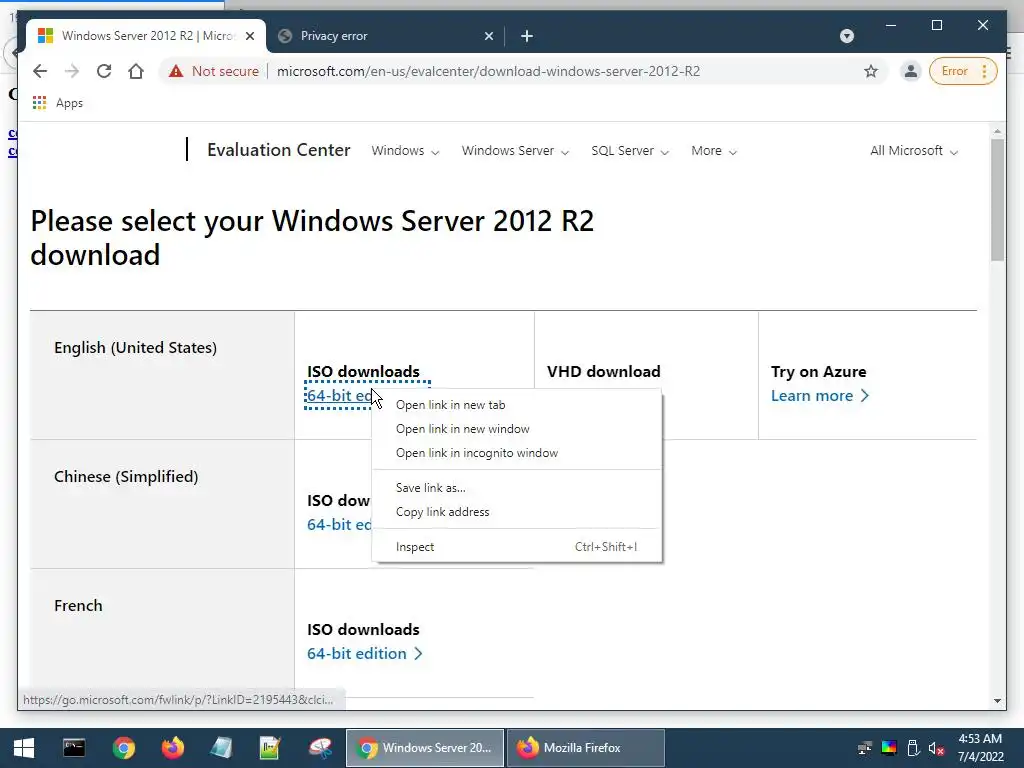Click the USB safely remove tray icon
The height and width of the screenshot is (768, 1024).
913,748
